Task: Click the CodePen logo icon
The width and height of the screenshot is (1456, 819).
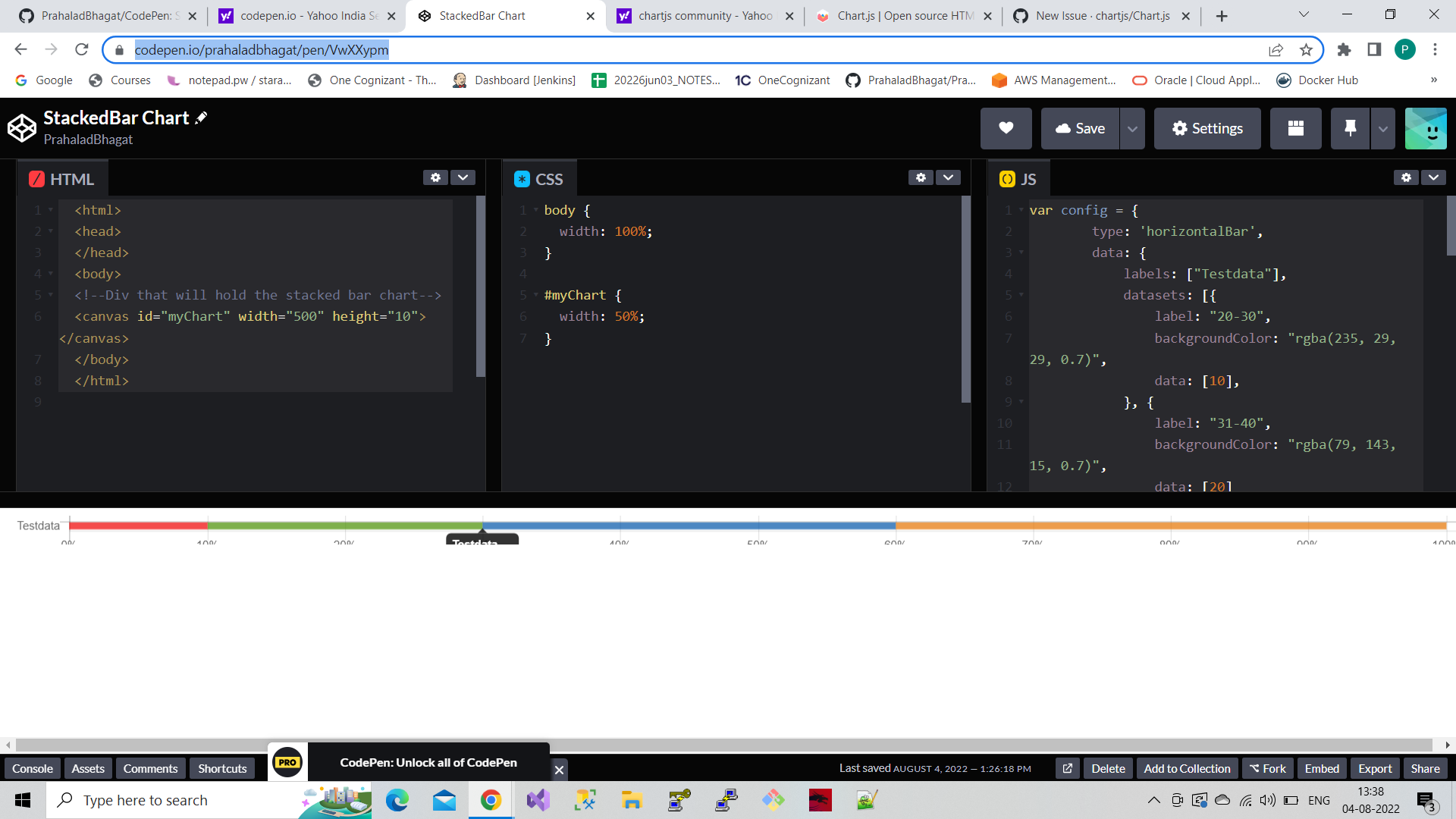Action: [22, 128]
